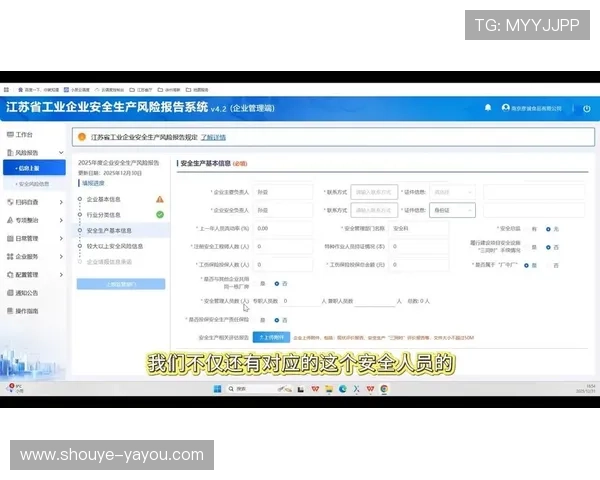This screenshot has width=600, height=480.
Task: Open the 安全风险信息 submenu item
Action: [34, 184]
